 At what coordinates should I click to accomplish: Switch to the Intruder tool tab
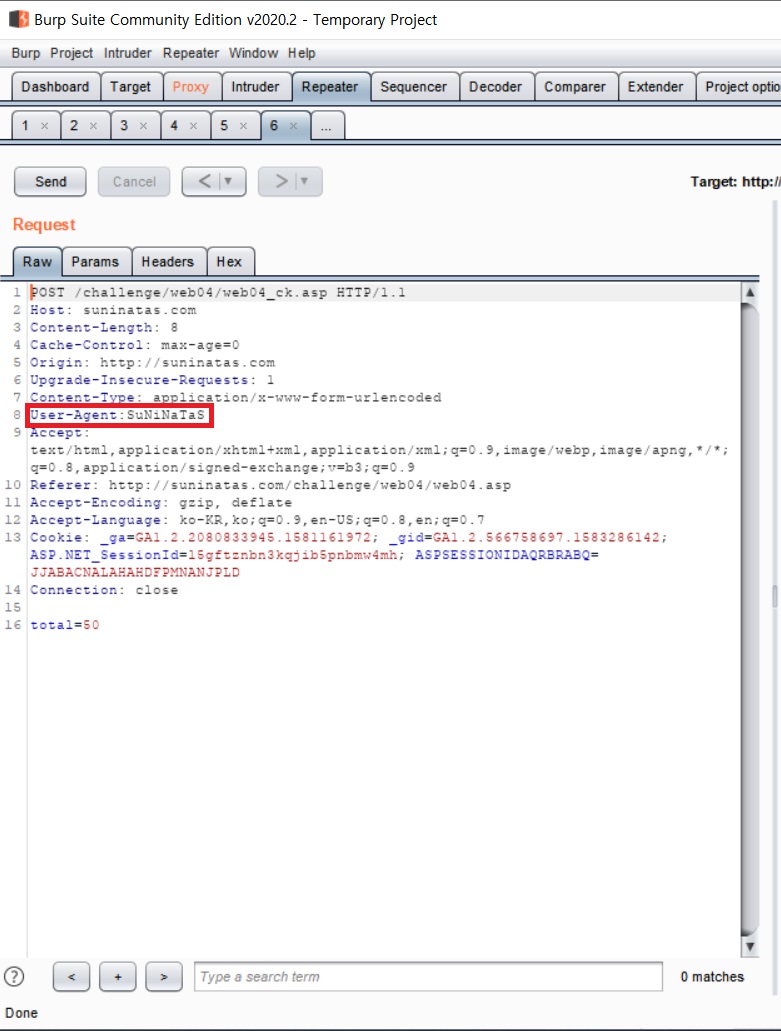[255, 87]
